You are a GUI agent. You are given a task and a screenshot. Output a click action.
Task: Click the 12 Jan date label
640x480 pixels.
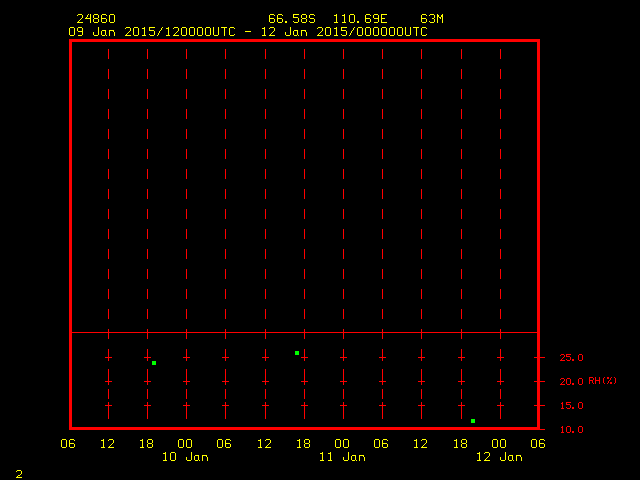pos(499,457)
